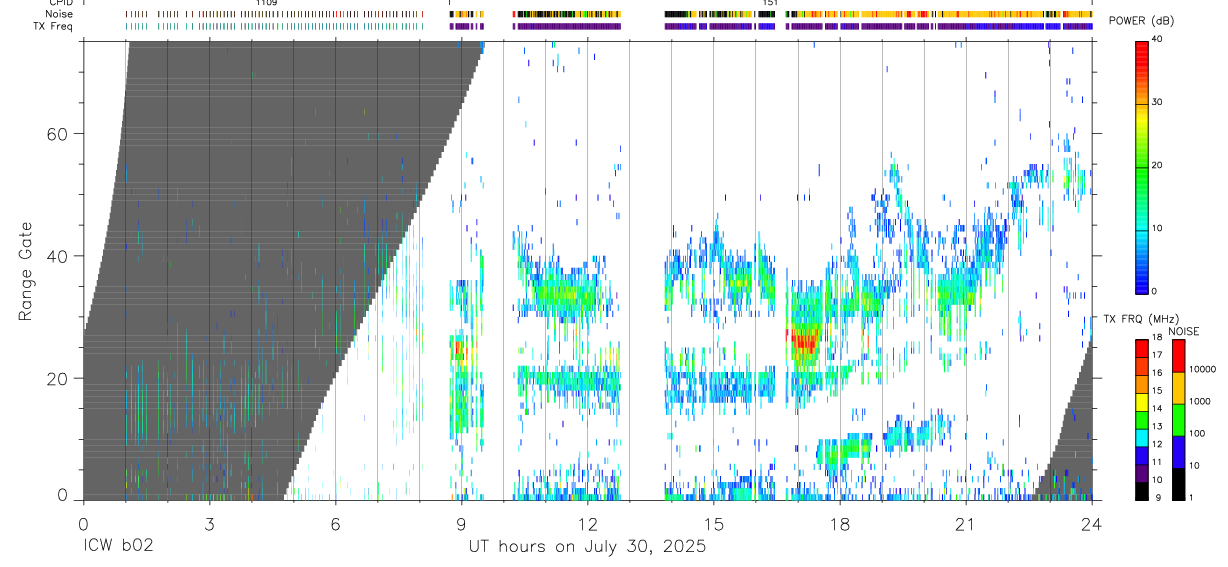Click the 1 label on NOISE legend
This screenshot has height=567, width=1228.
click(1191, 498)
